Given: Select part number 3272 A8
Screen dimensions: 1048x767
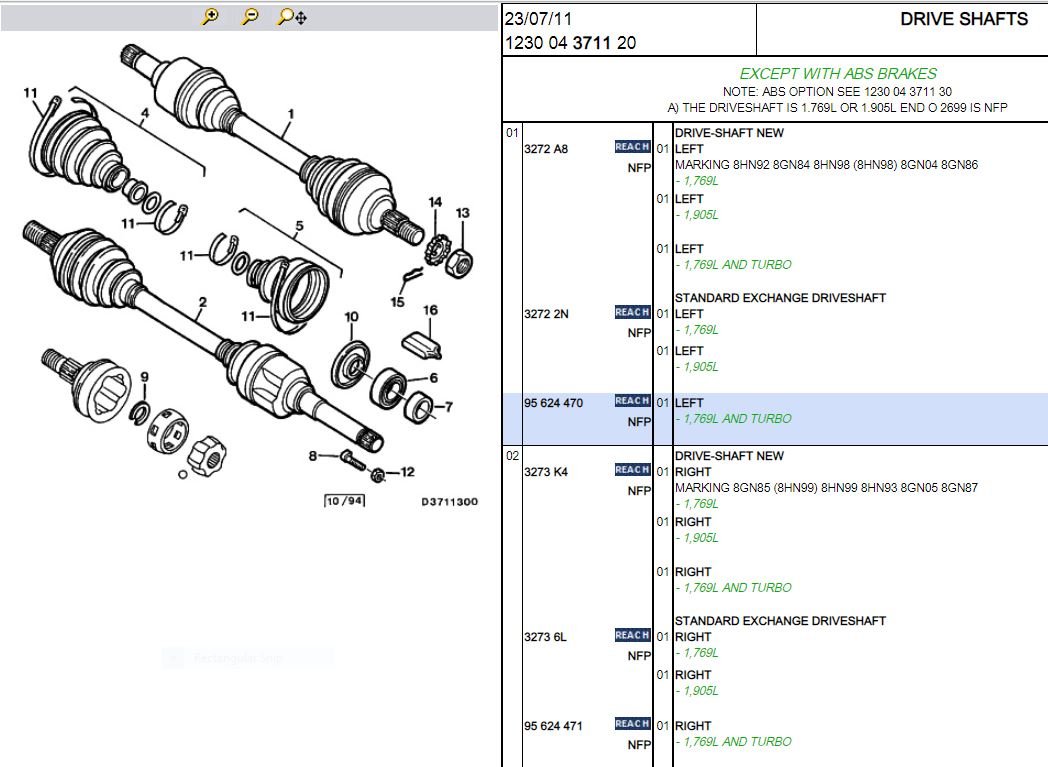Looking at the screenshot, I should pos(545,149).
